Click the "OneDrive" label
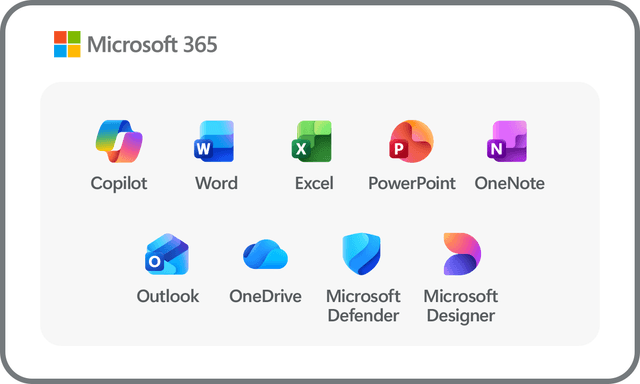 265,296
